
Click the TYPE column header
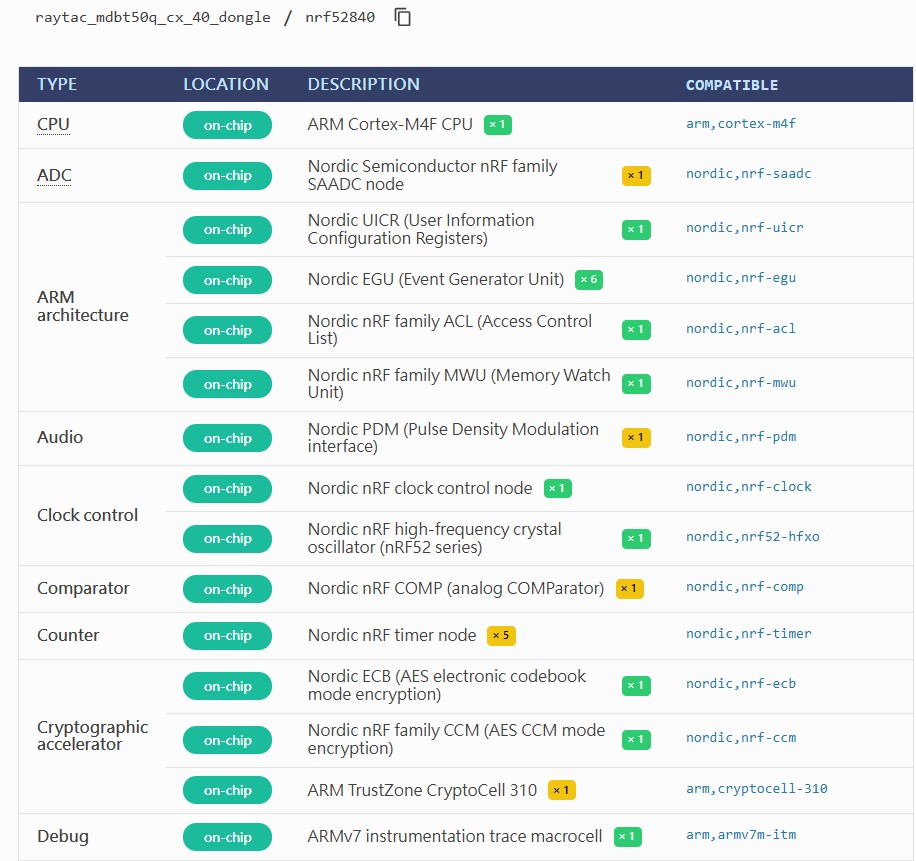point(57,85)
